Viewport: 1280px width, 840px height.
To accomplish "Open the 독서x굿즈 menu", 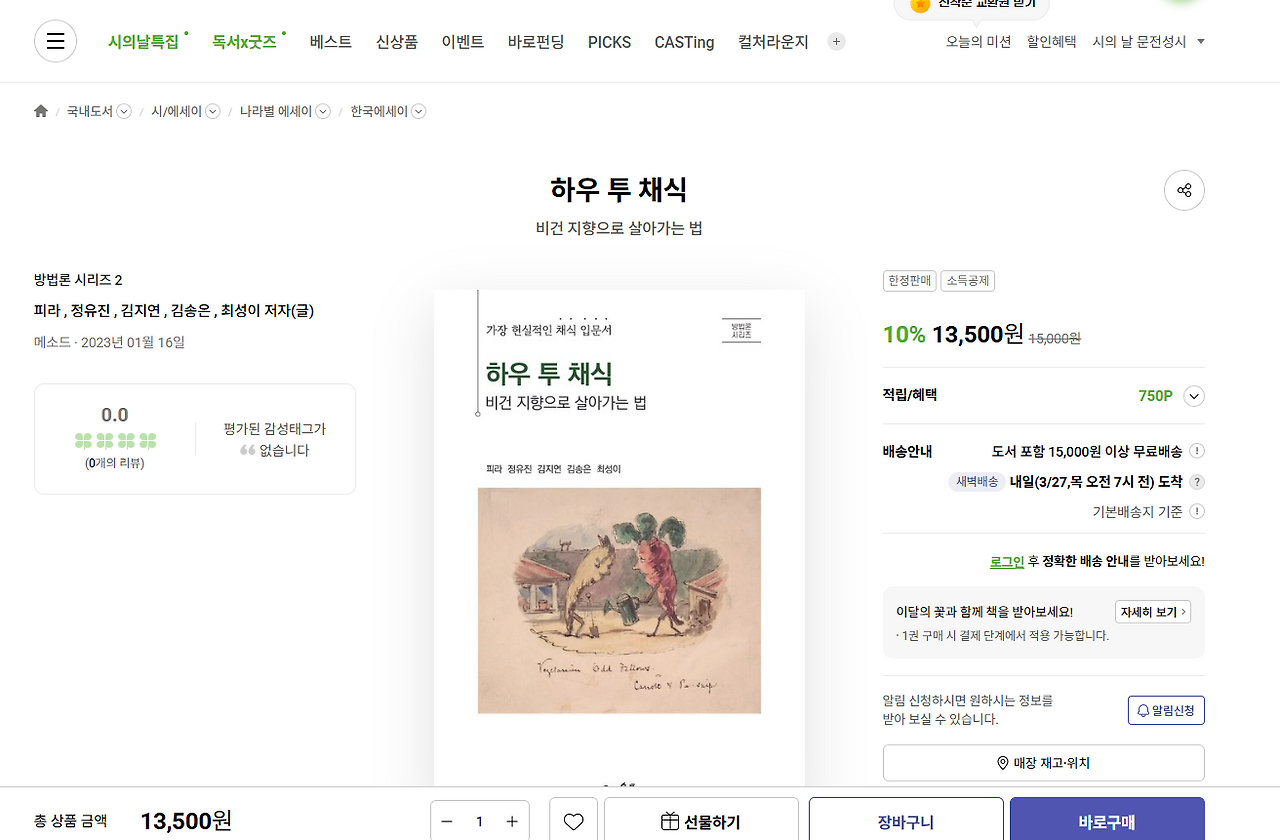I will point(244,42).
